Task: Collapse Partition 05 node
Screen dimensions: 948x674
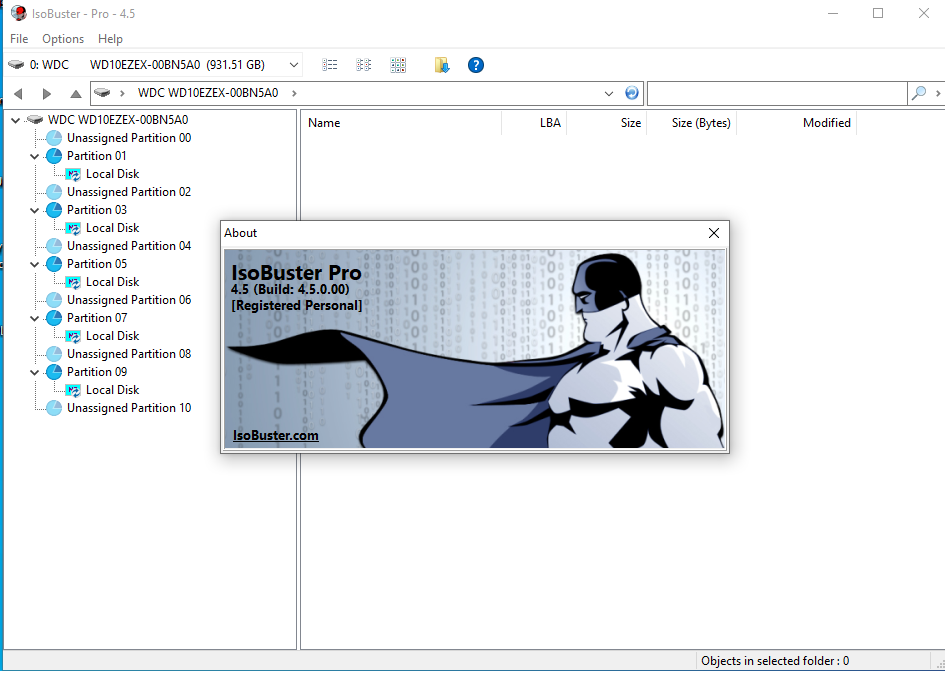Action: point(34,264)
